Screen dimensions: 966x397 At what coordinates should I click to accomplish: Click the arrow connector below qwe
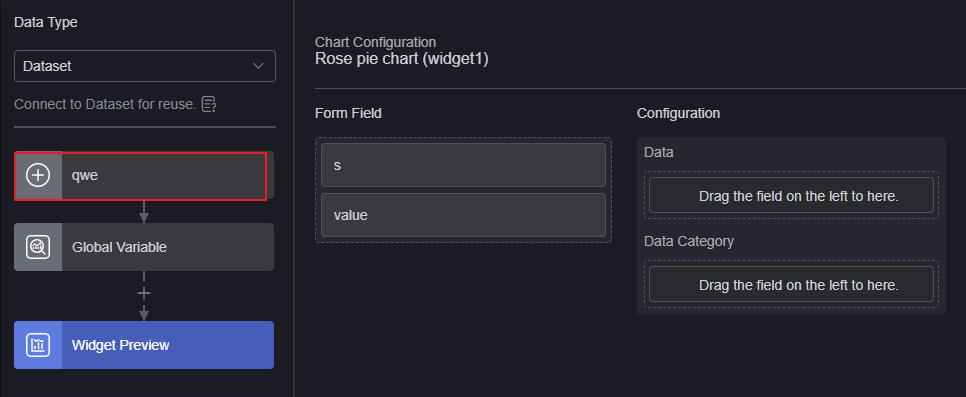[144, 211]
